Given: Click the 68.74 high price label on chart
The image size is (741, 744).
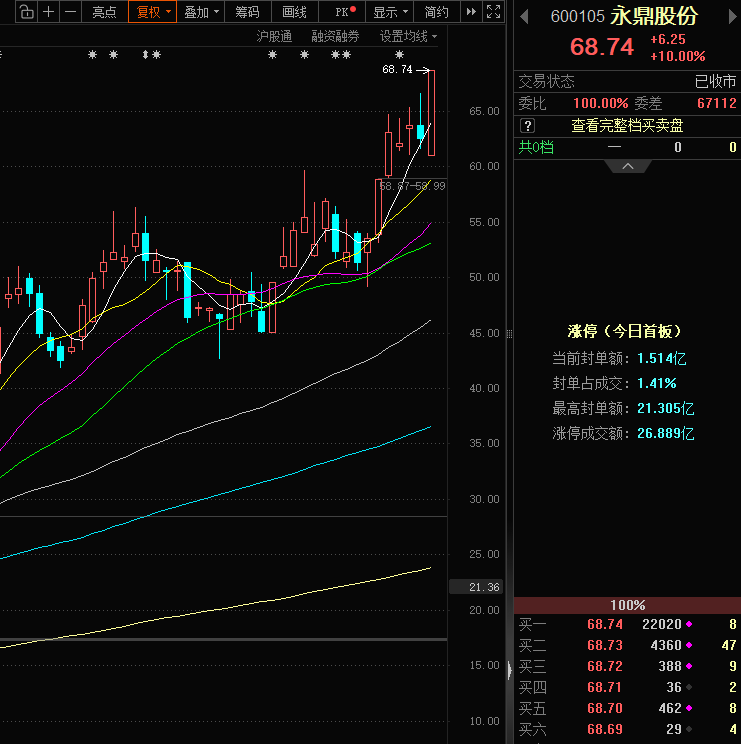Looking at the screenshot, I should click(398, 70).
